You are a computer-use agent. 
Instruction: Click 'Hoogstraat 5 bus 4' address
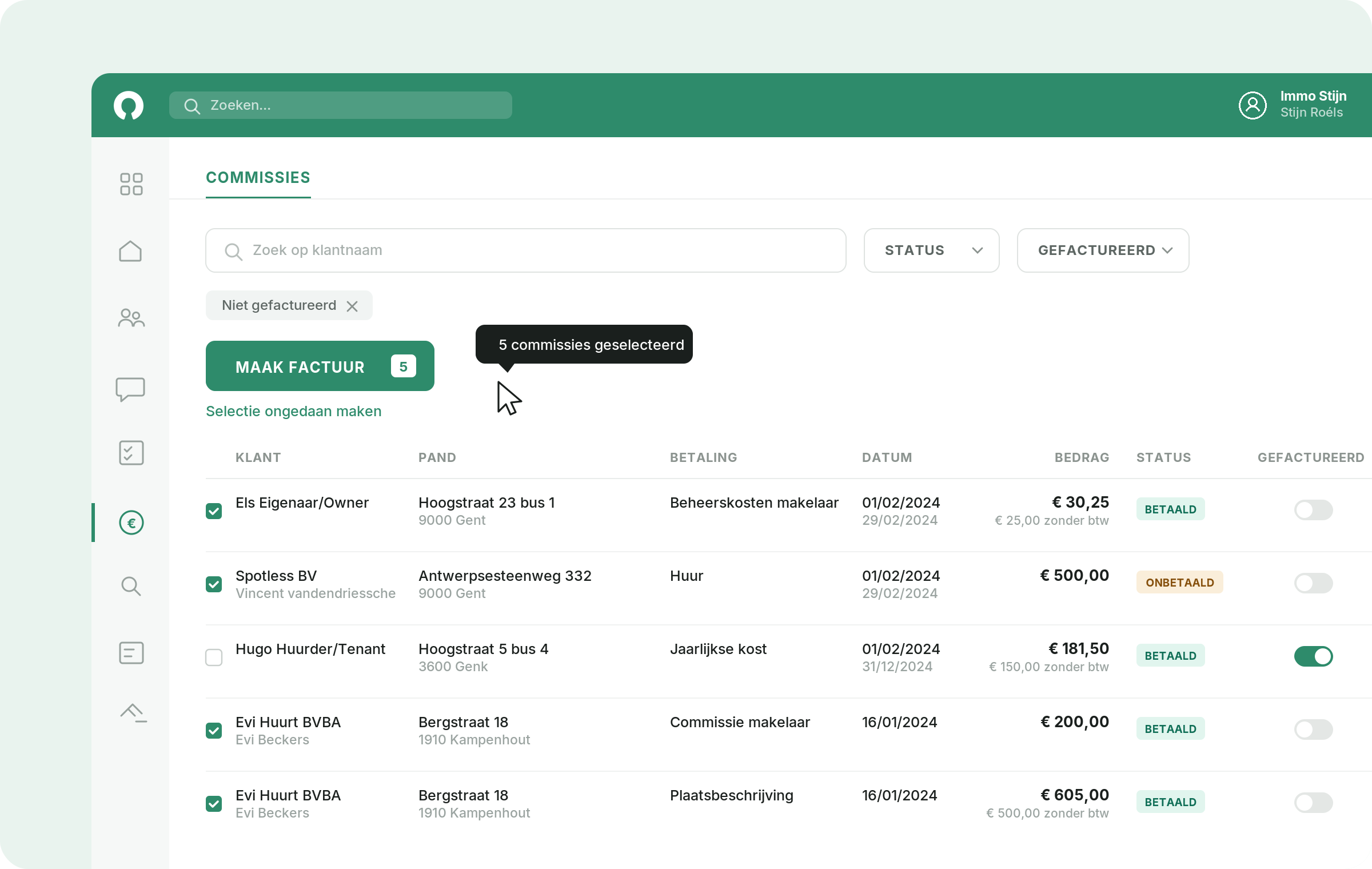pos(483,649)
